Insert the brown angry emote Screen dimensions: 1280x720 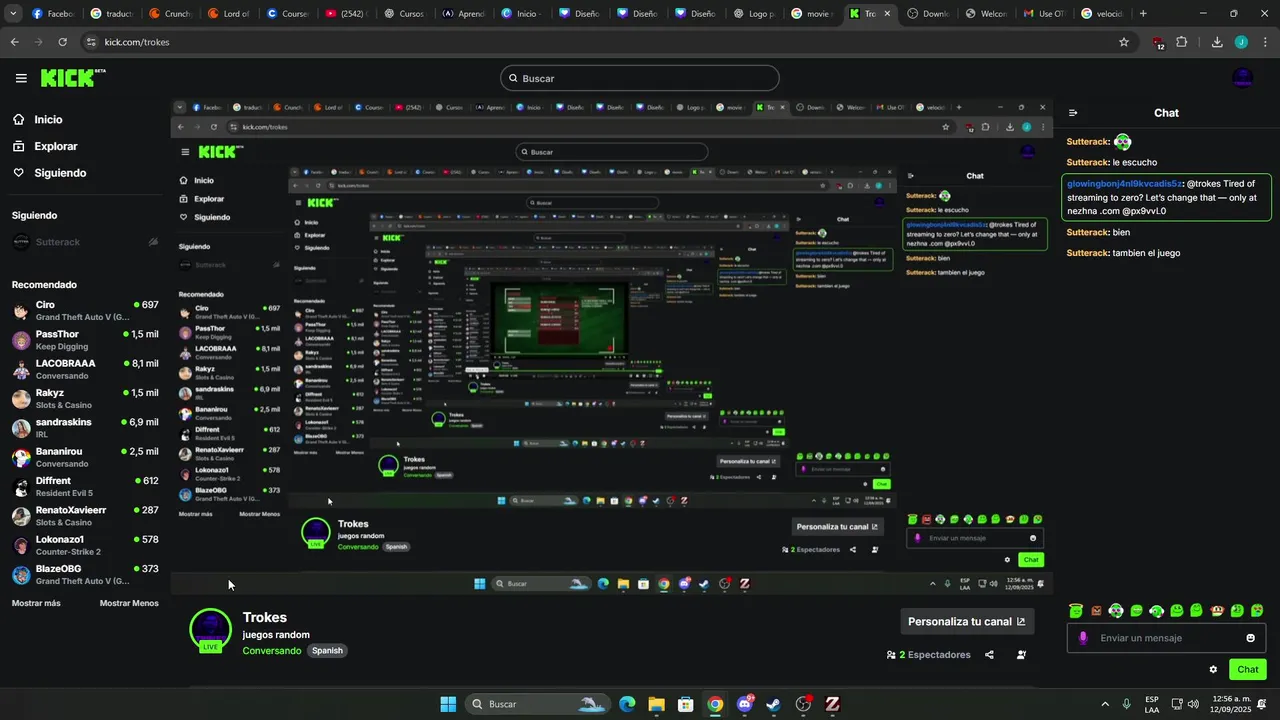coord(1096,611)
